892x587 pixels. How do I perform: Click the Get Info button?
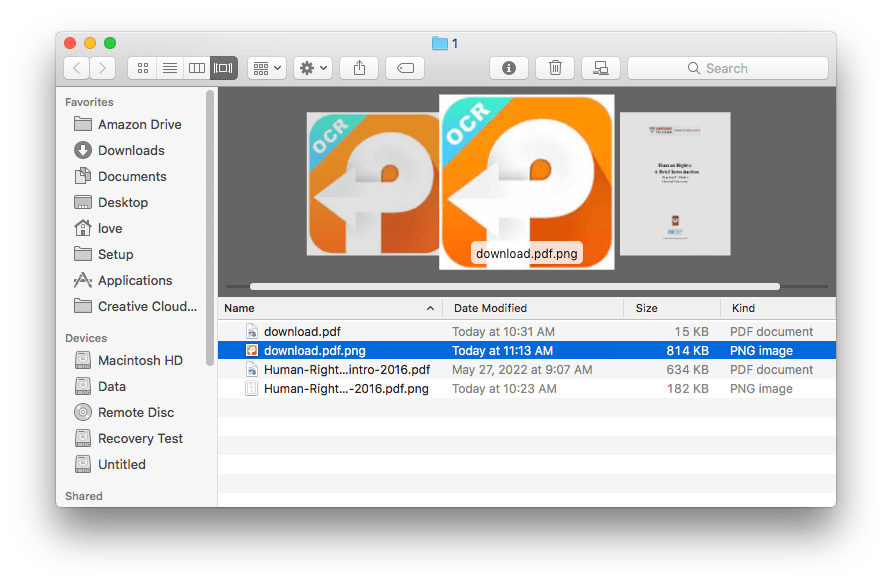509,68
